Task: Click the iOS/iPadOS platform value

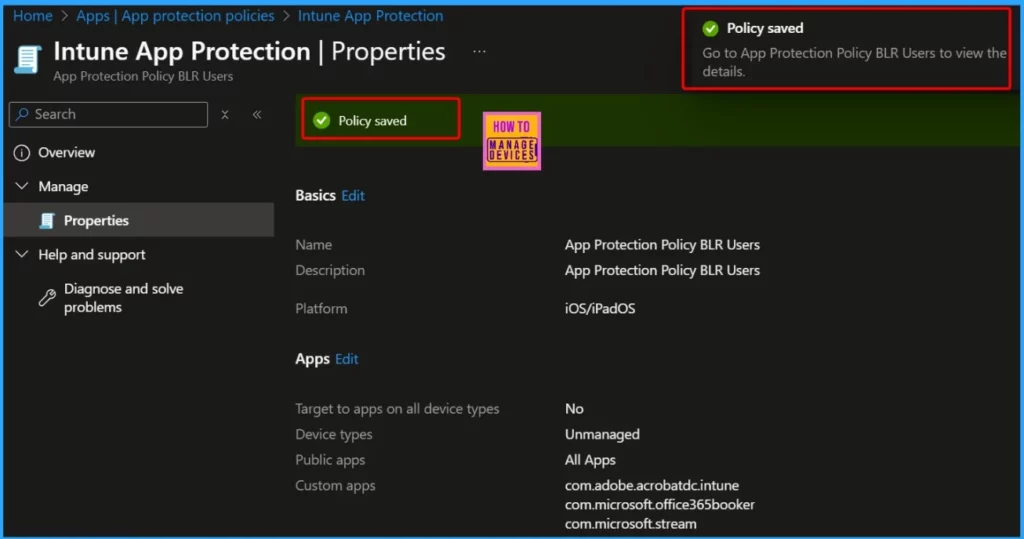Action: (600, 308)
